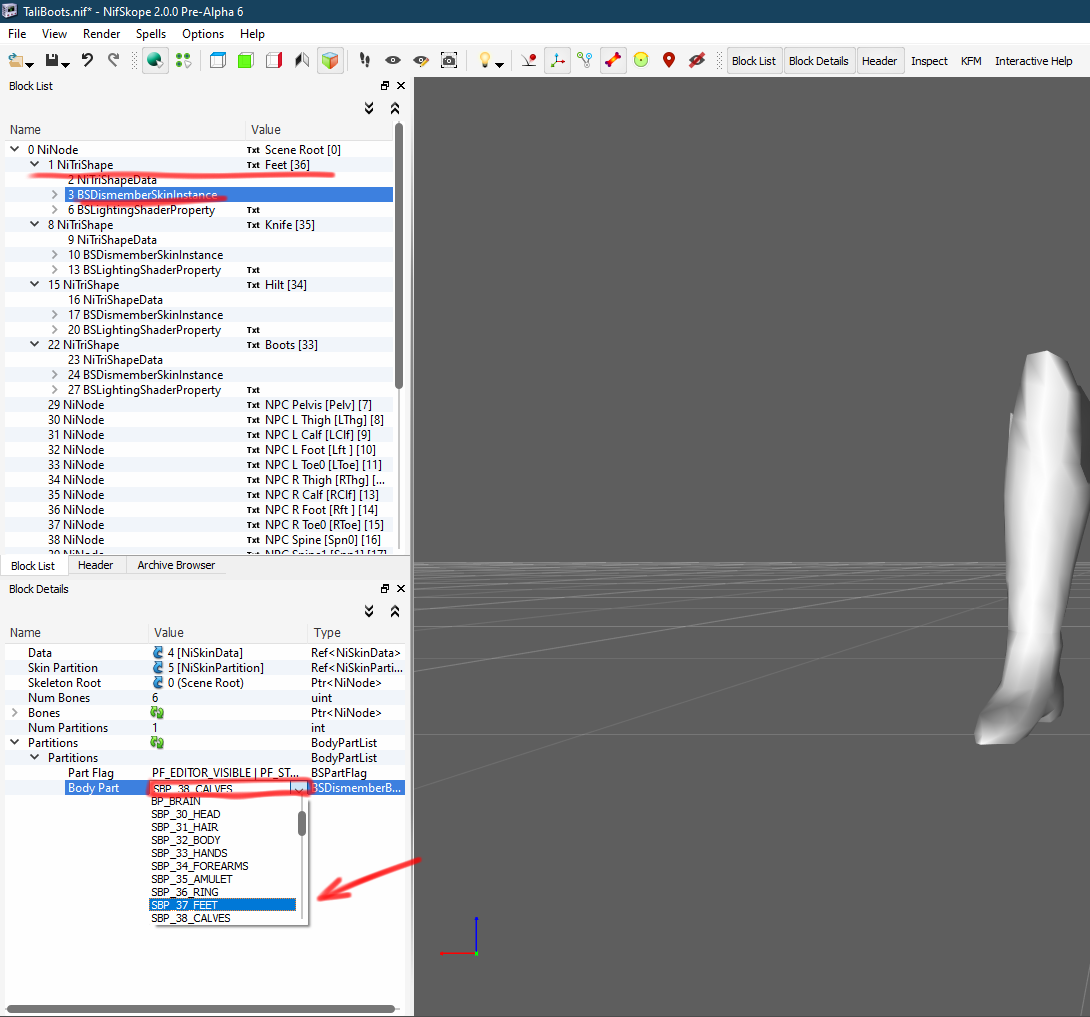1090x1017 pixels.
Task: Click the walk footsteps icon
Action: (x=364, y=60)
